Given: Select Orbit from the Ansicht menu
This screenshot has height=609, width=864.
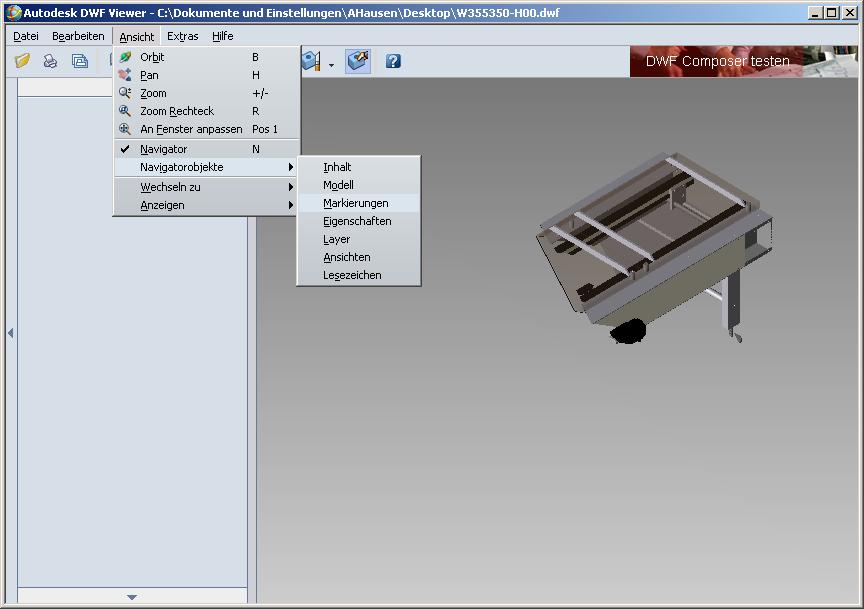Looking at the screenshot, I should pos(207,57).
